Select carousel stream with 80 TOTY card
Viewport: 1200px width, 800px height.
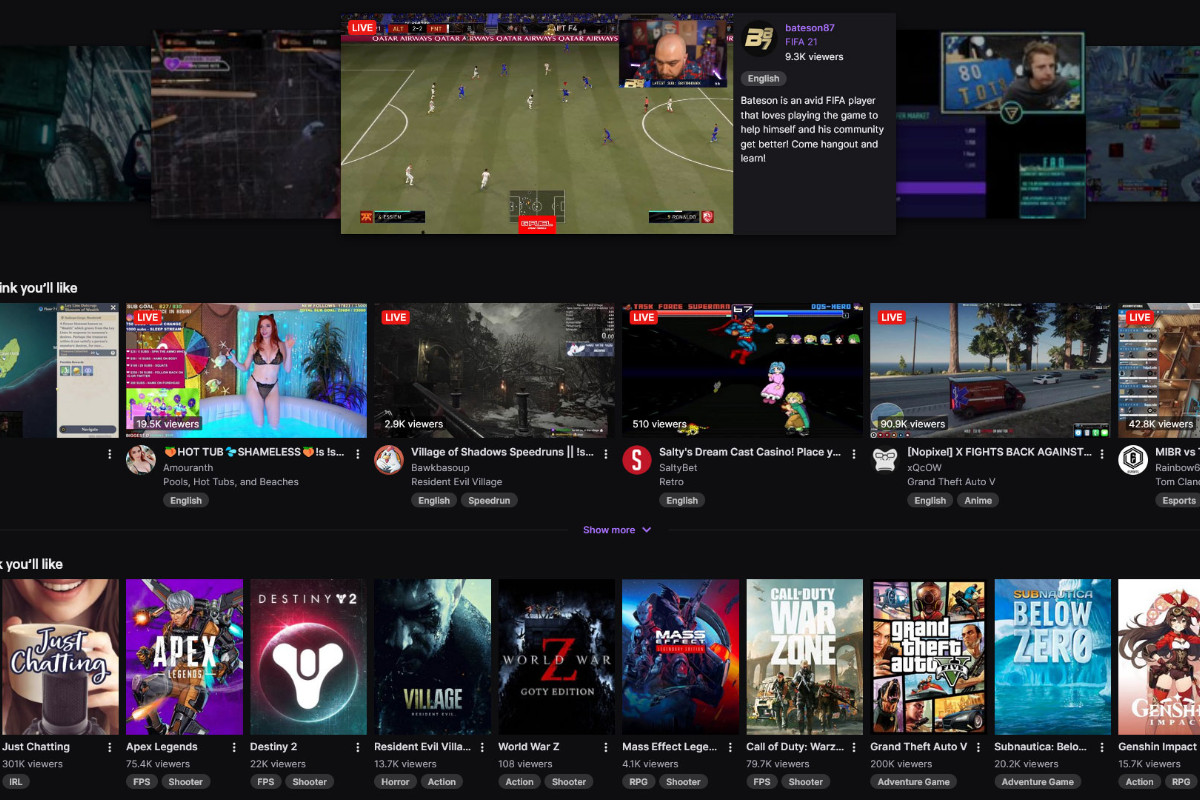pos(990,124)
